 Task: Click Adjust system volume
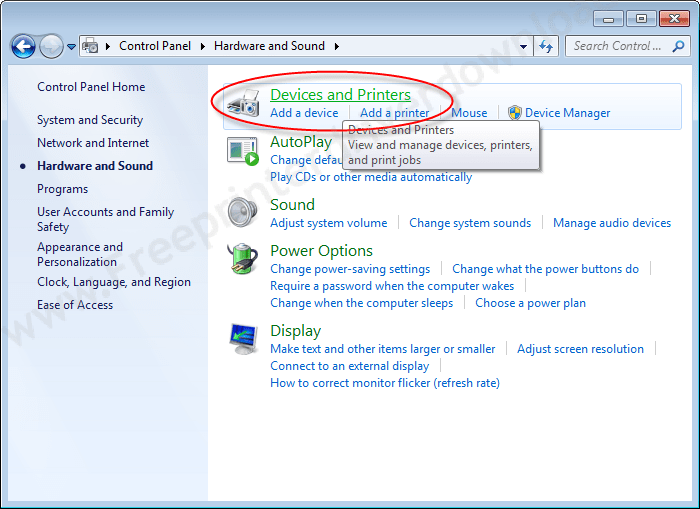329,223
